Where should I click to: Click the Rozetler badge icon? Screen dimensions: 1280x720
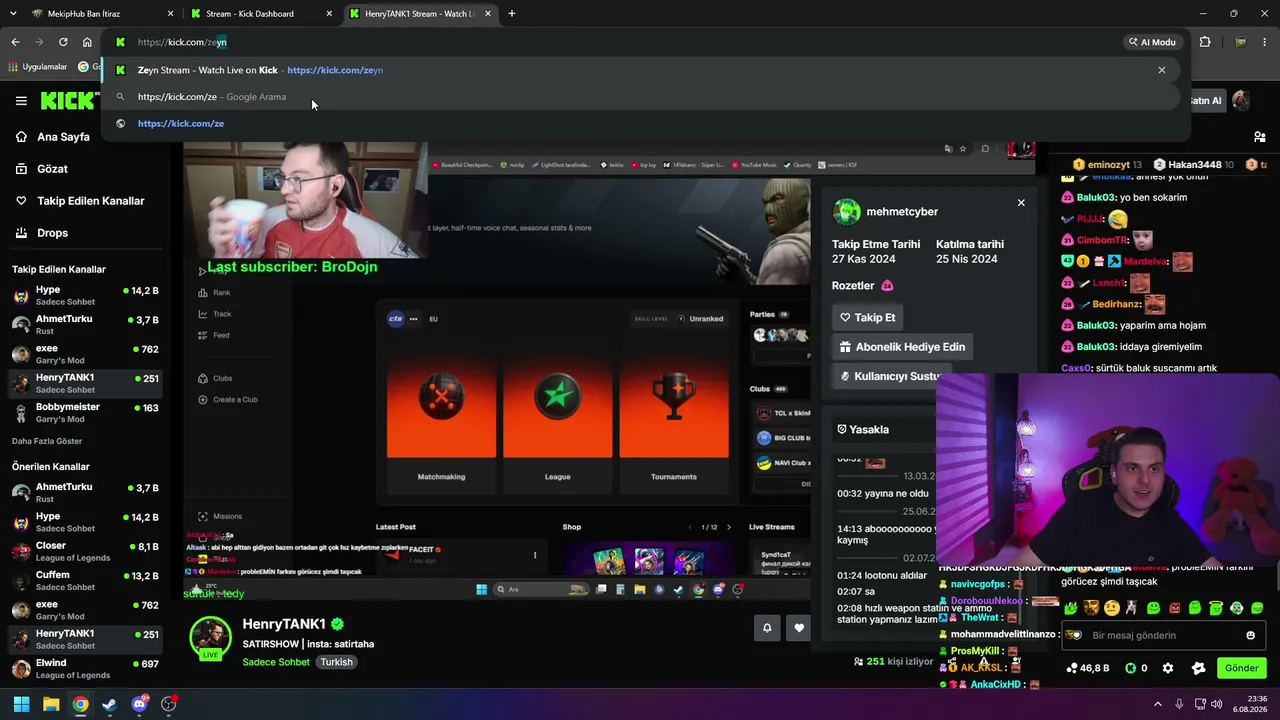click(887, 286)
